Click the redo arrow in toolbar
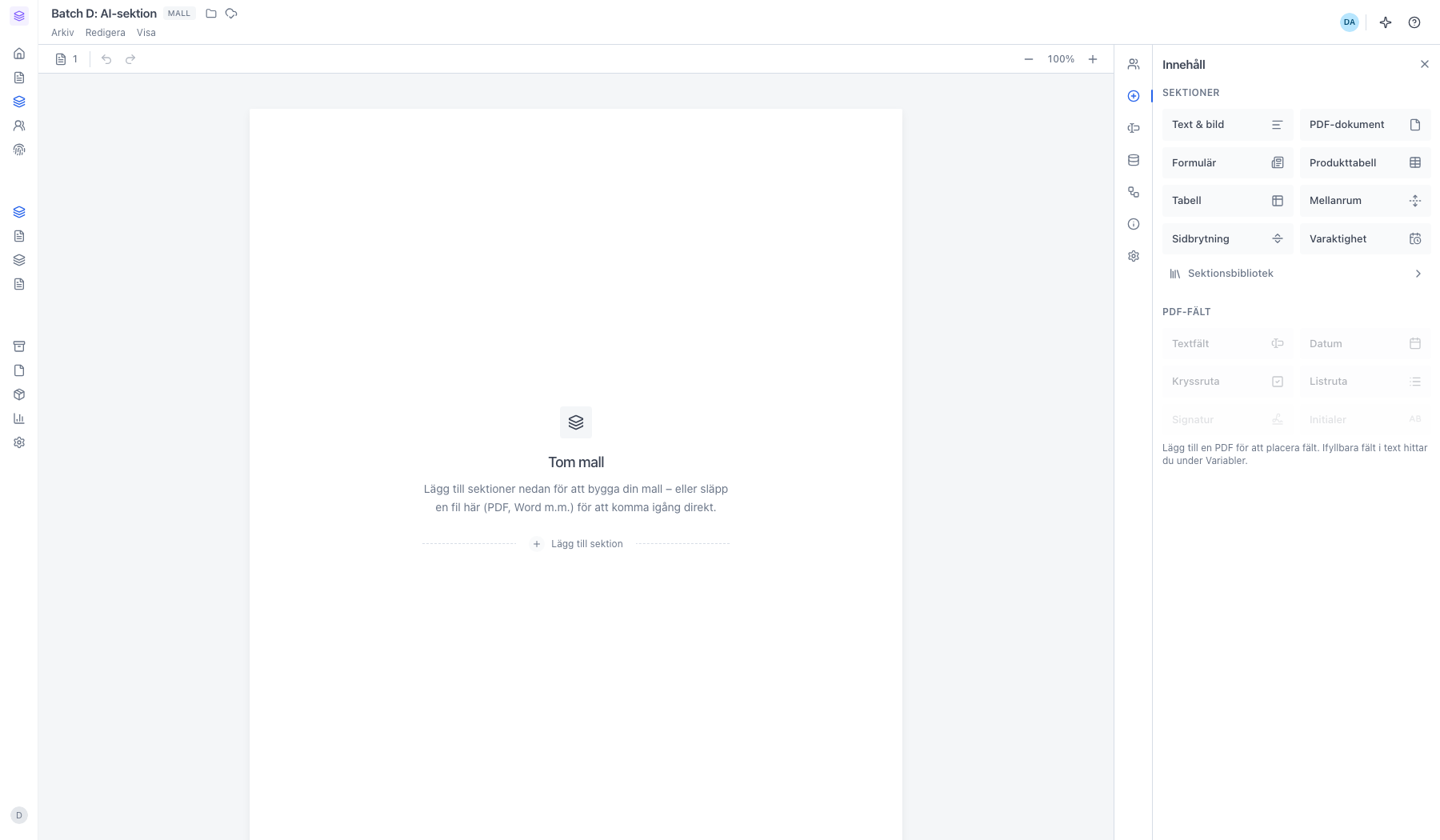This screenshot has height=840, width=1440. click(130, 59)
